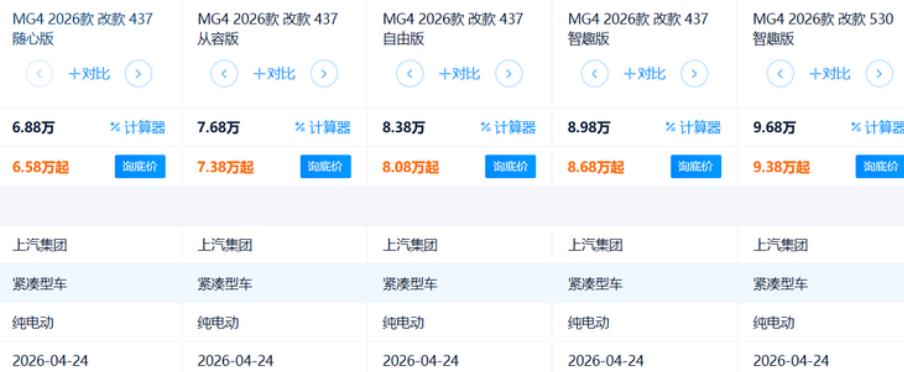This screenshot has height=372, width=904.
Task: Open 计算器 for the 8.38万 model
Action: pos(508,127)
